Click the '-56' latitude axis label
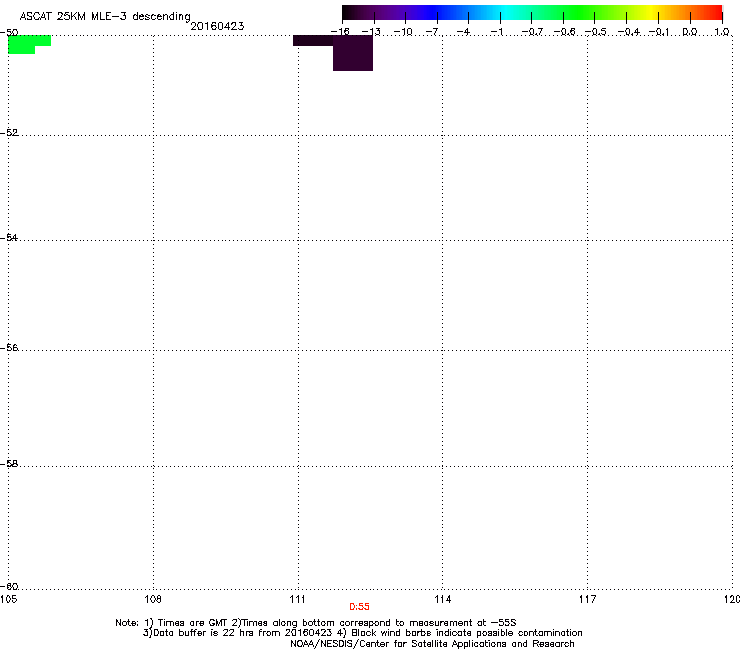The height and width of the screenshot is (650, 740). 9,347
